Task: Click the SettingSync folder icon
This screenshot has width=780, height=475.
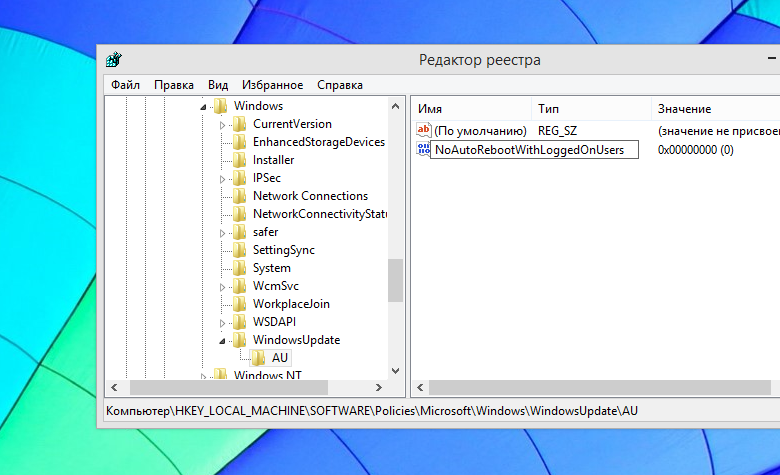Action: point(239,250)
